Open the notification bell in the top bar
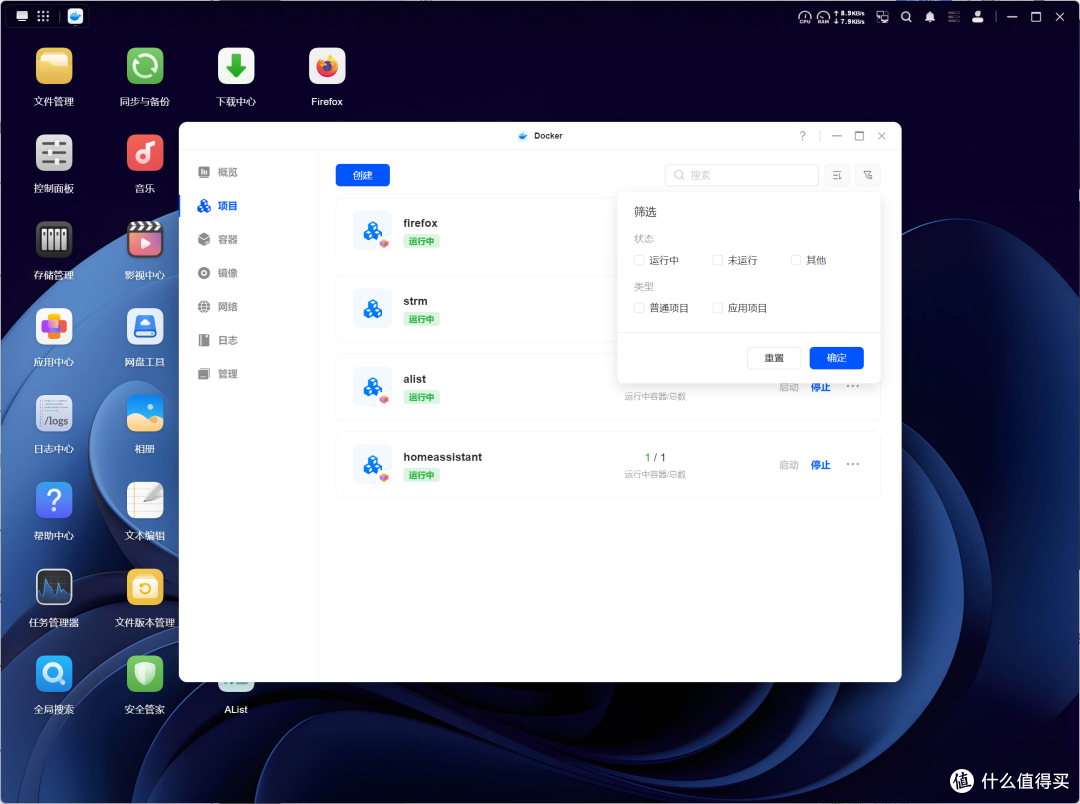The height and width of the screenshot is (804, 1080). (930, 17)
